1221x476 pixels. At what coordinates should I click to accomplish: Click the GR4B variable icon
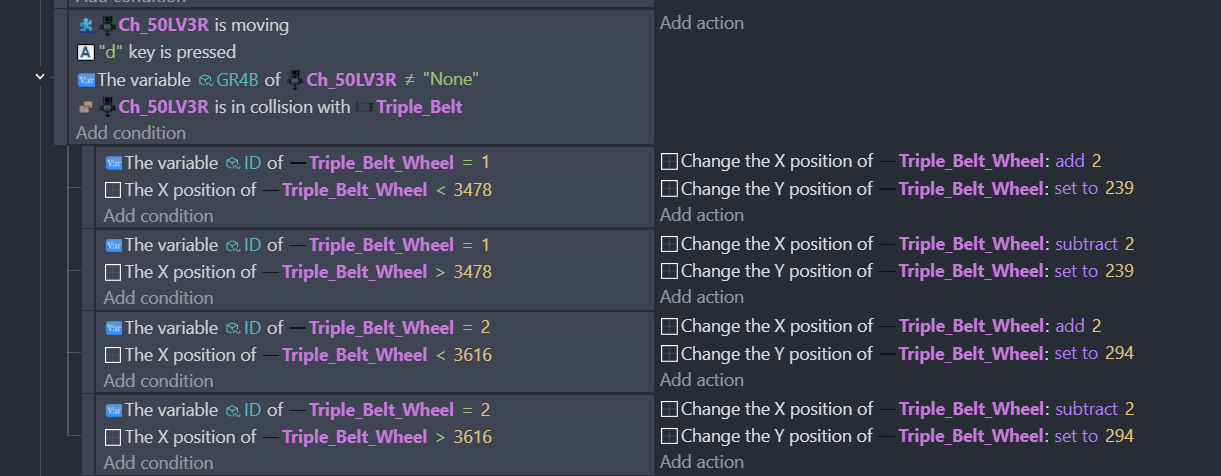coord(206,79)
